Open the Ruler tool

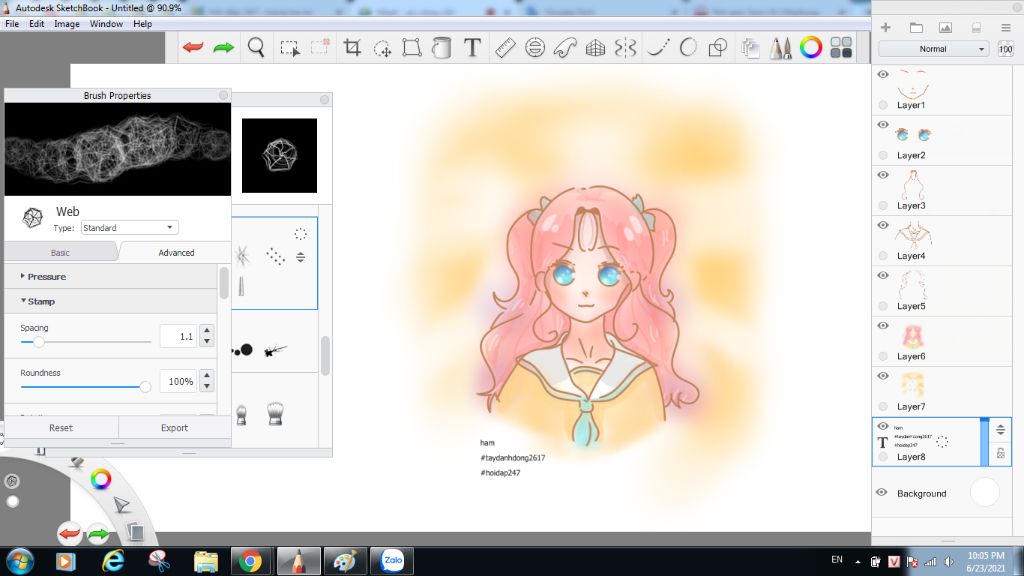[x=504, y=48]
